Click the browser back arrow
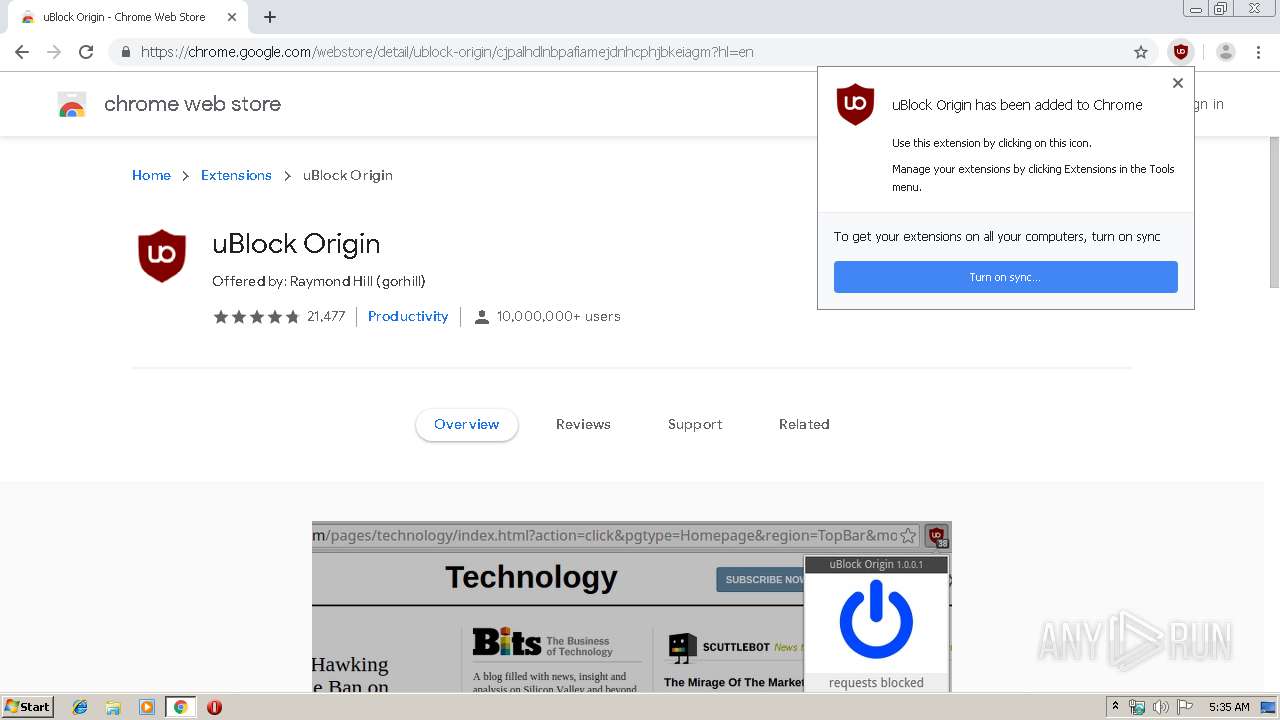 point(22,52)
